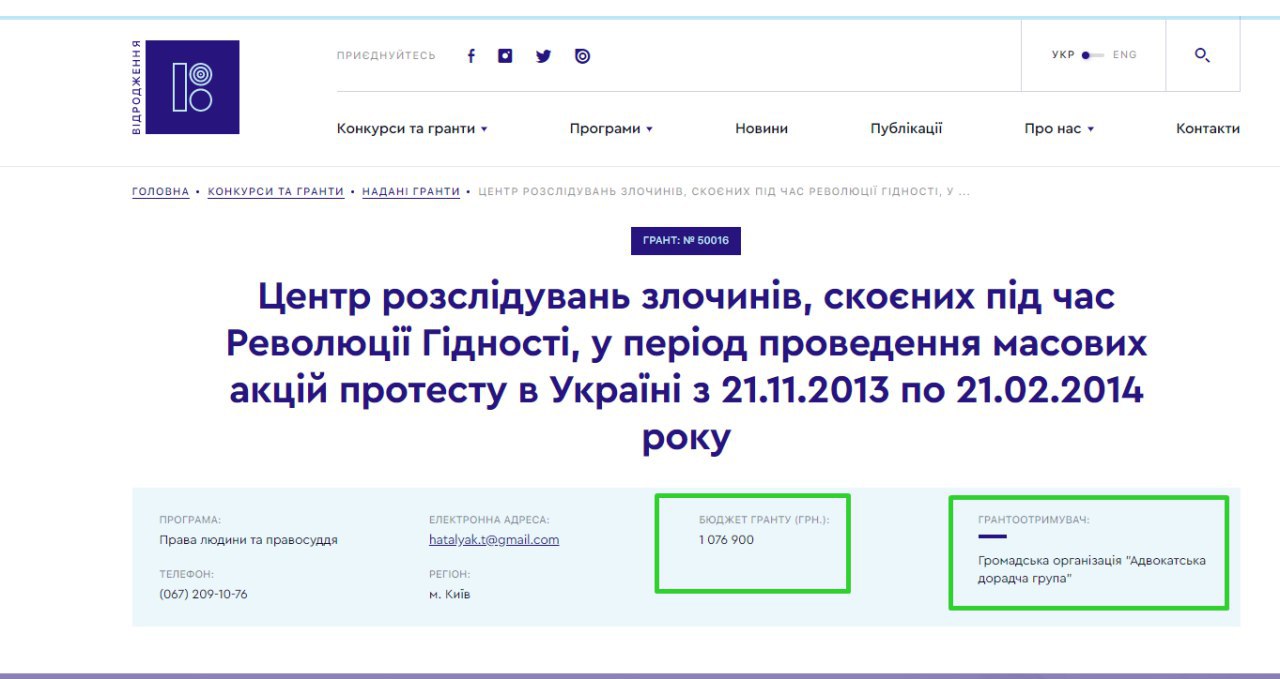The image size is (1280, 679).
Task: Expand the Програми dropdown menu
Action: coord(611,128)
